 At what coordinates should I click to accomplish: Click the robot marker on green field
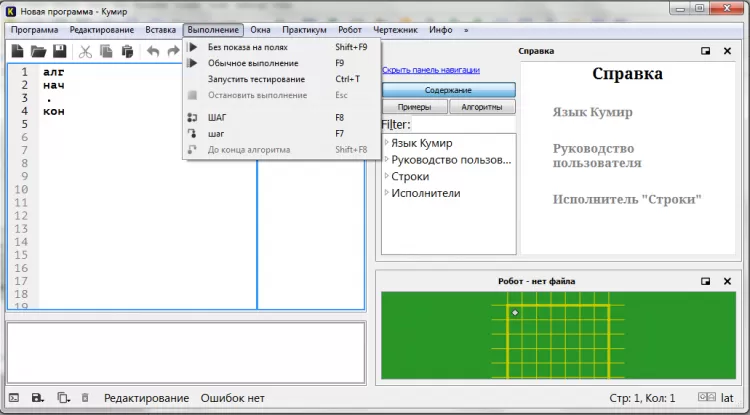(x=515, y=313)
